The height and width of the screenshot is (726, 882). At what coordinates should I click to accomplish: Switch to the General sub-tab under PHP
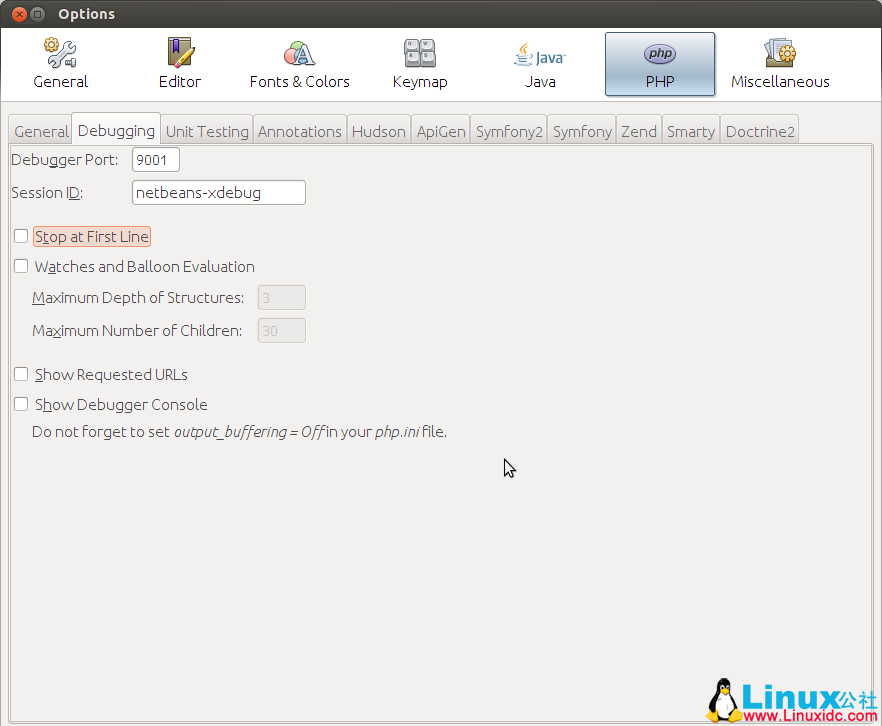point(40,131)
